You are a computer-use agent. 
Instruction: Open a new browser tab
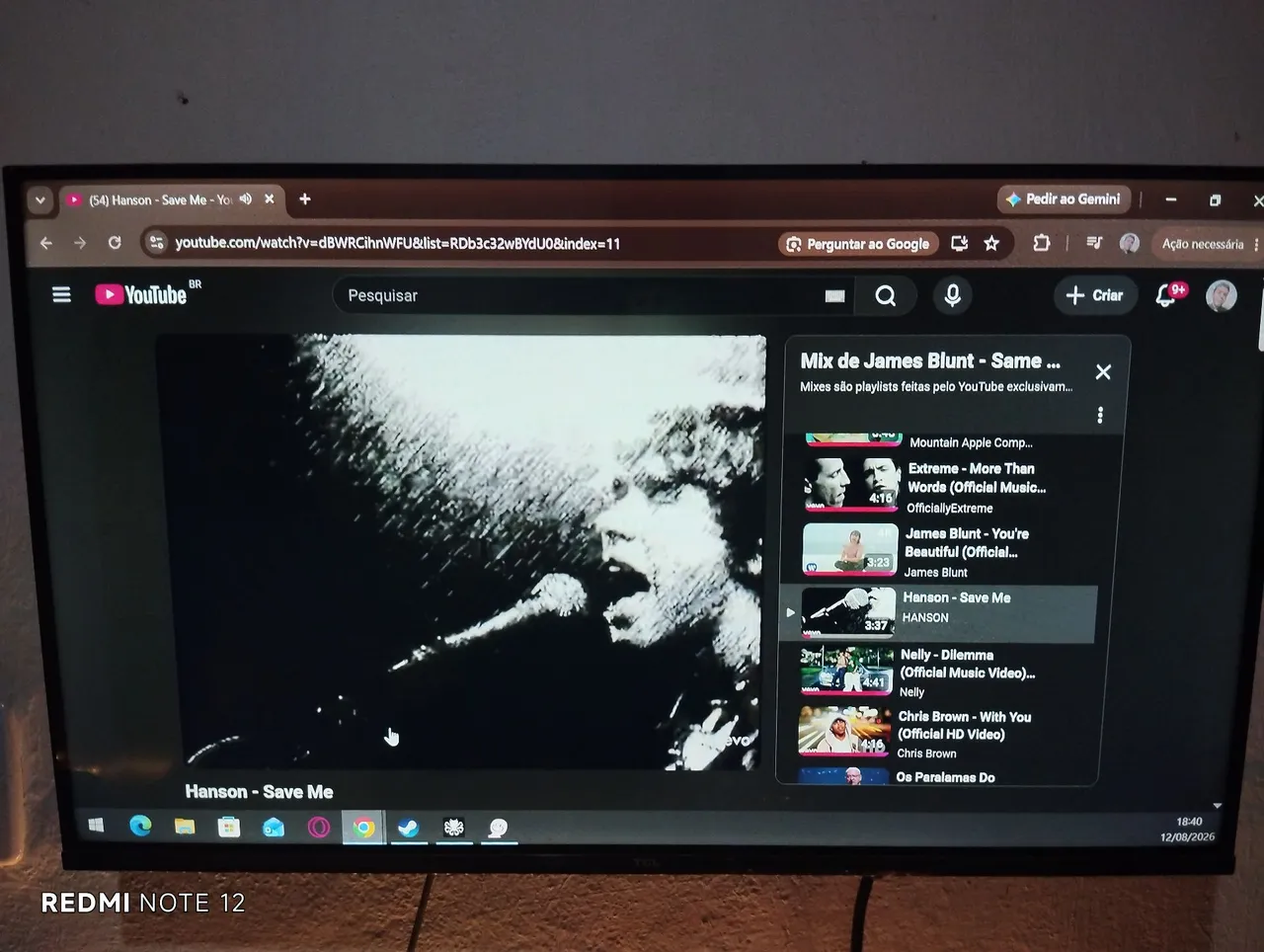(x=305, y=198)
